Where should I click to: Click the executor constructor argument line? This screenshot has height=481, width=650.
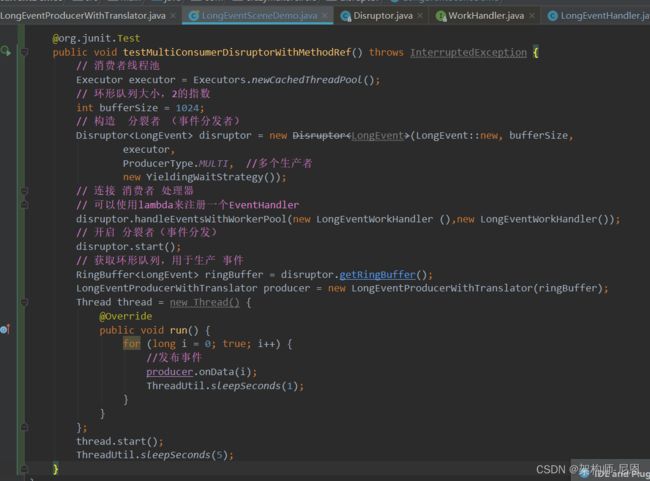[149, 150]
